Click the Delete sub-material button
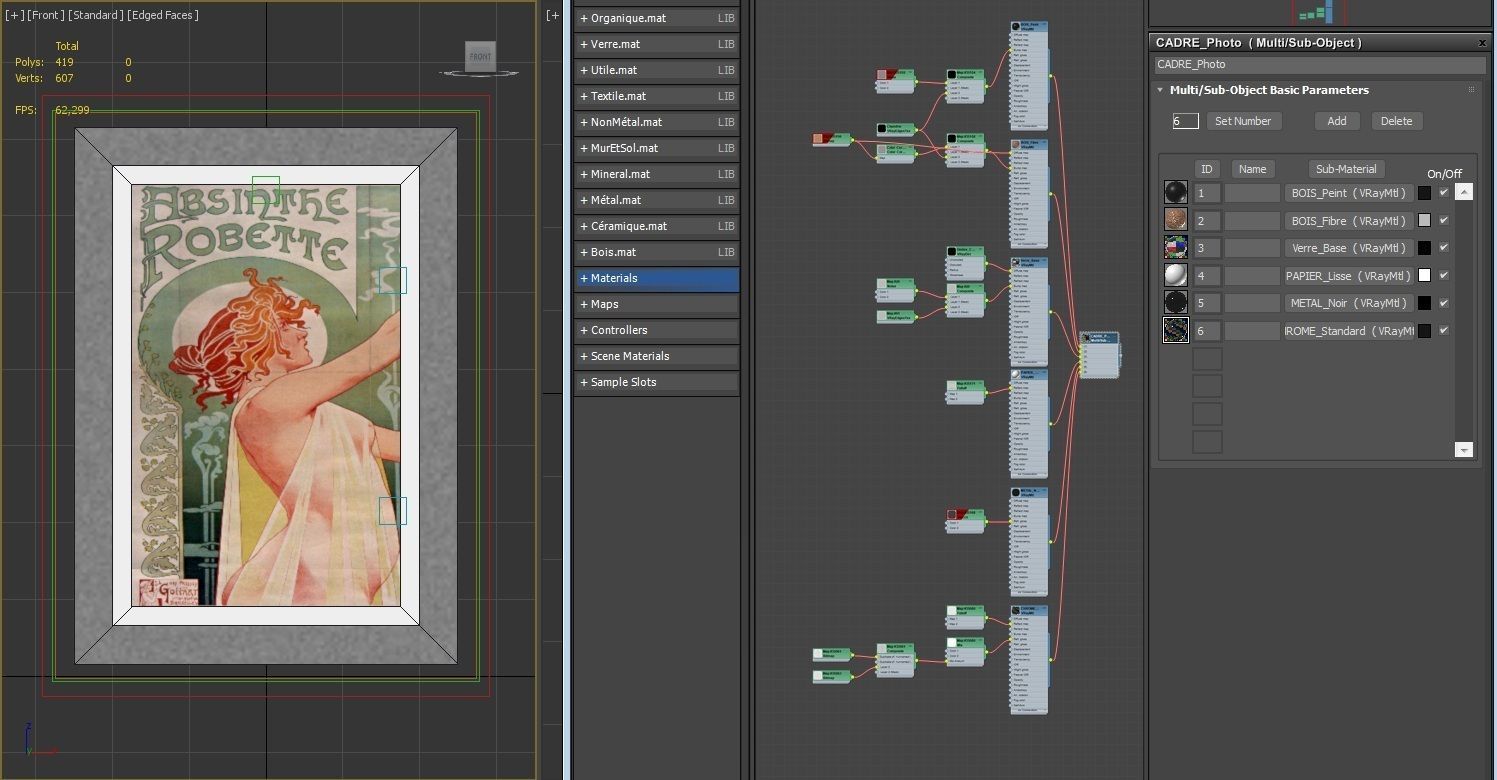Viewport: 1497px width, 780px height. (x=1397, y=121)
